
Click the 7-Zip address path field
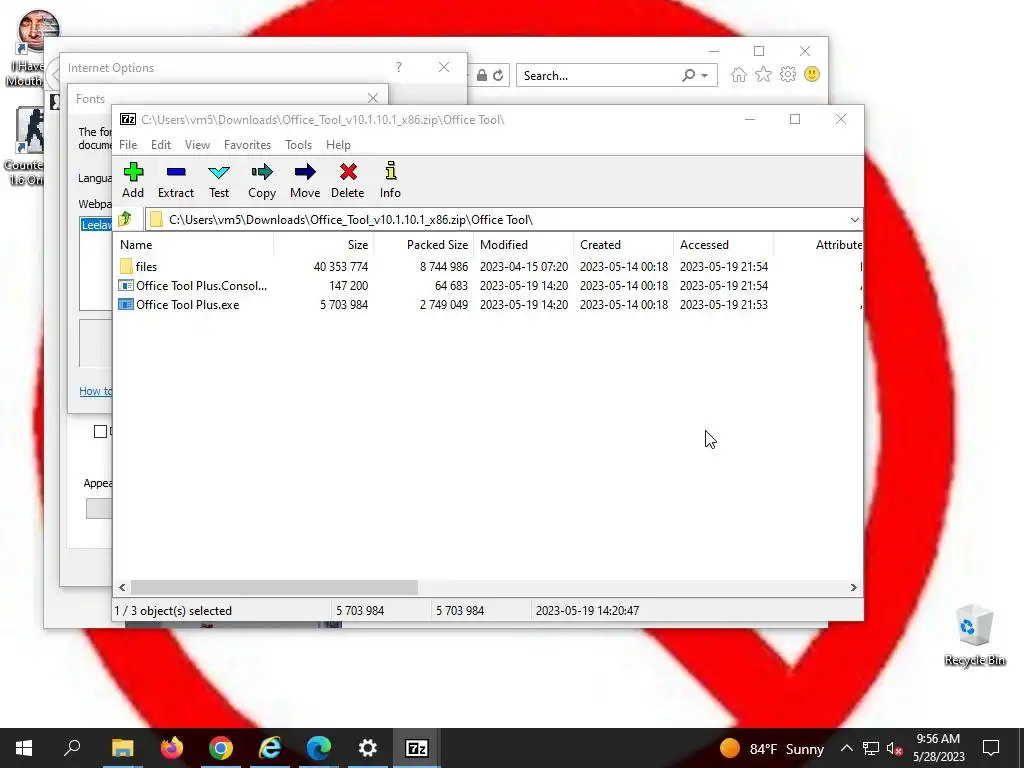[504, 219]
